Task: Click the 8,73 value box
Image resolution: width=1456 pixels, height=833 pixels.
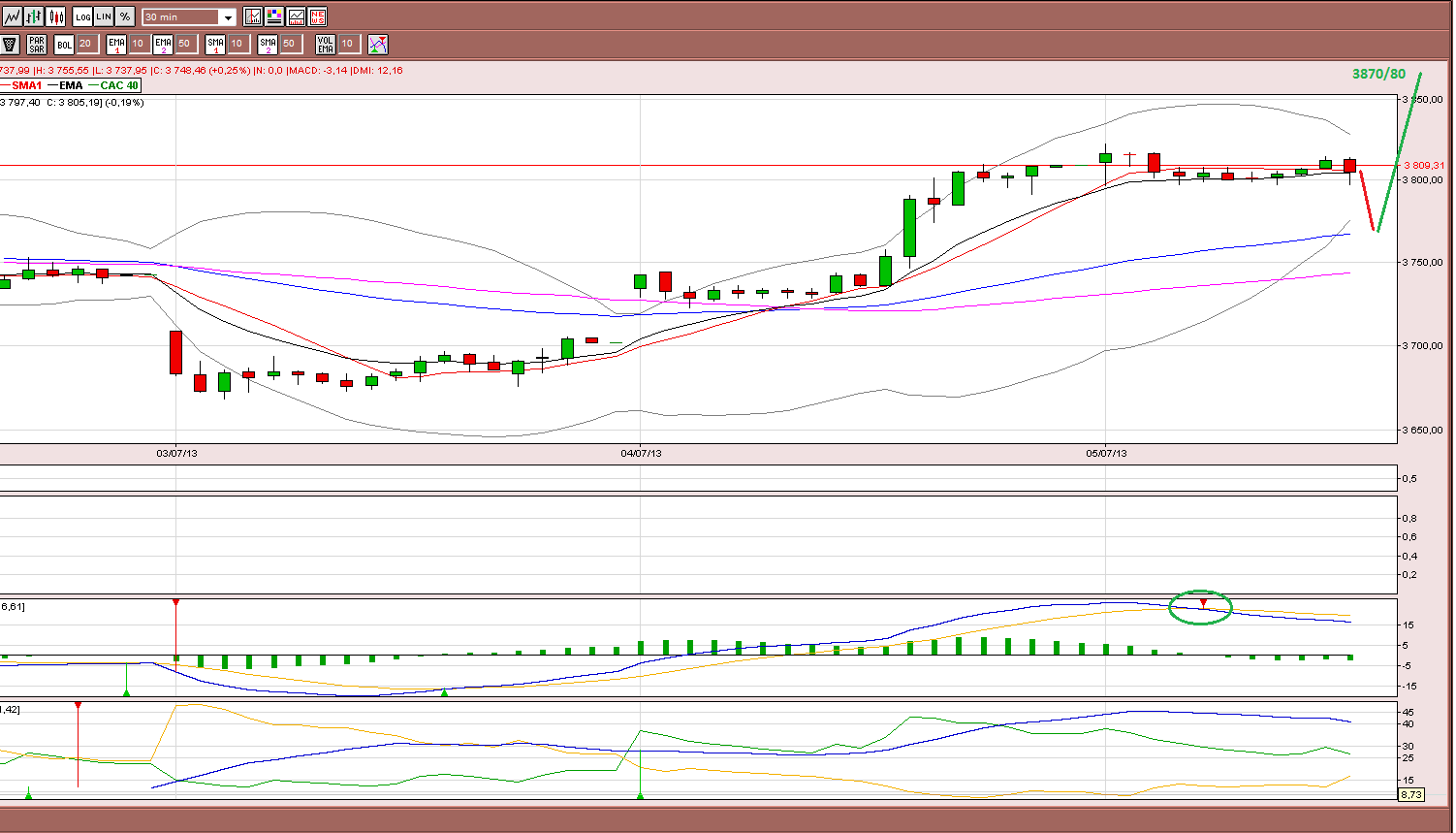Action: click(x=1411, y=794)
